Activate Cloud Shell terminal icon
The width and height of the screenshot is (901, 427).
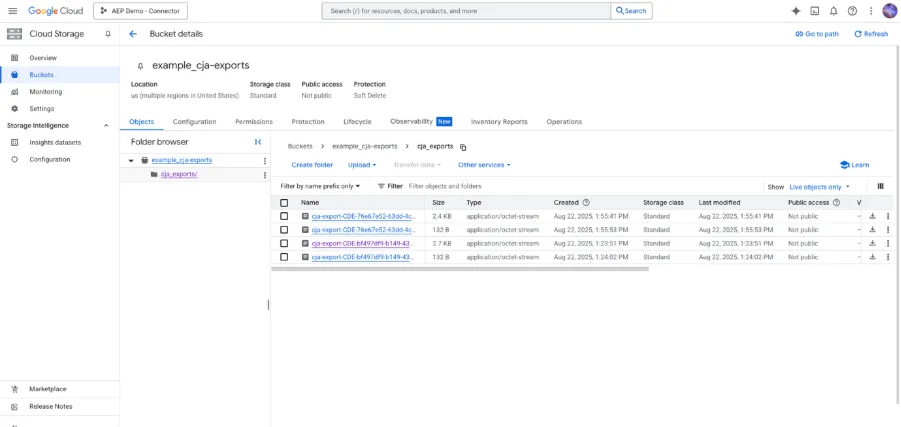(814, 11)
